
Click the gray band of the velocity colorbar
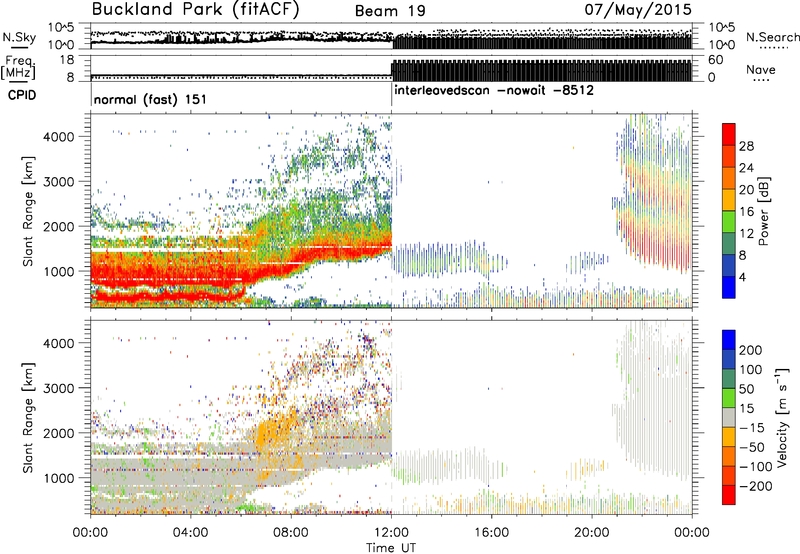point(729,418)
